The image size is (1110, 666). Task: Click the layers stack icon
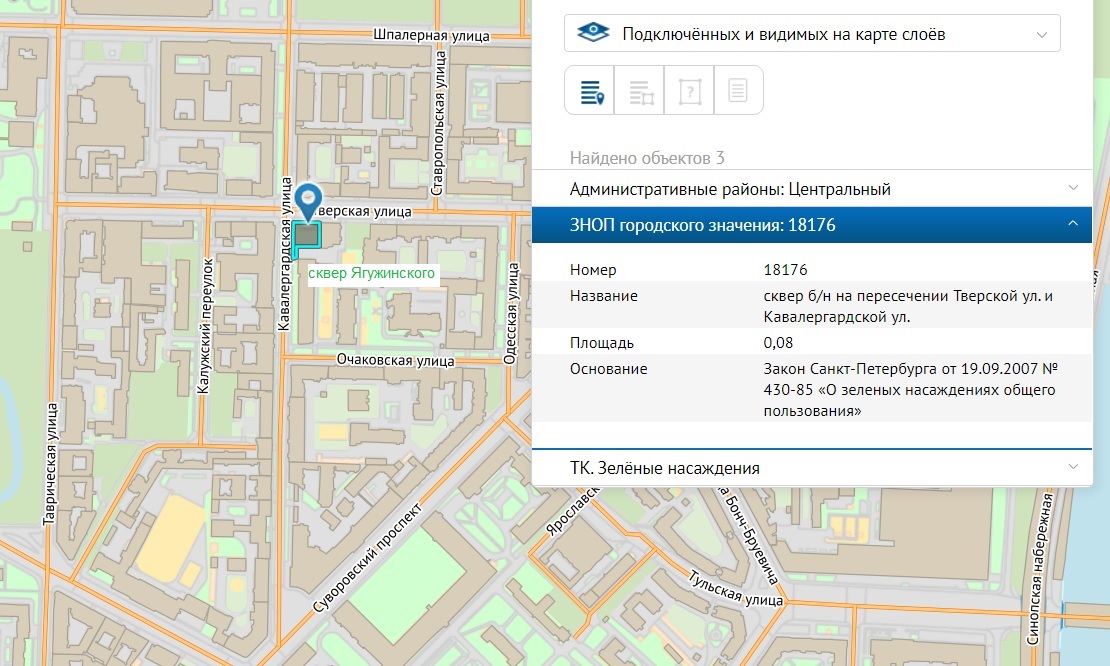(594, 34)
